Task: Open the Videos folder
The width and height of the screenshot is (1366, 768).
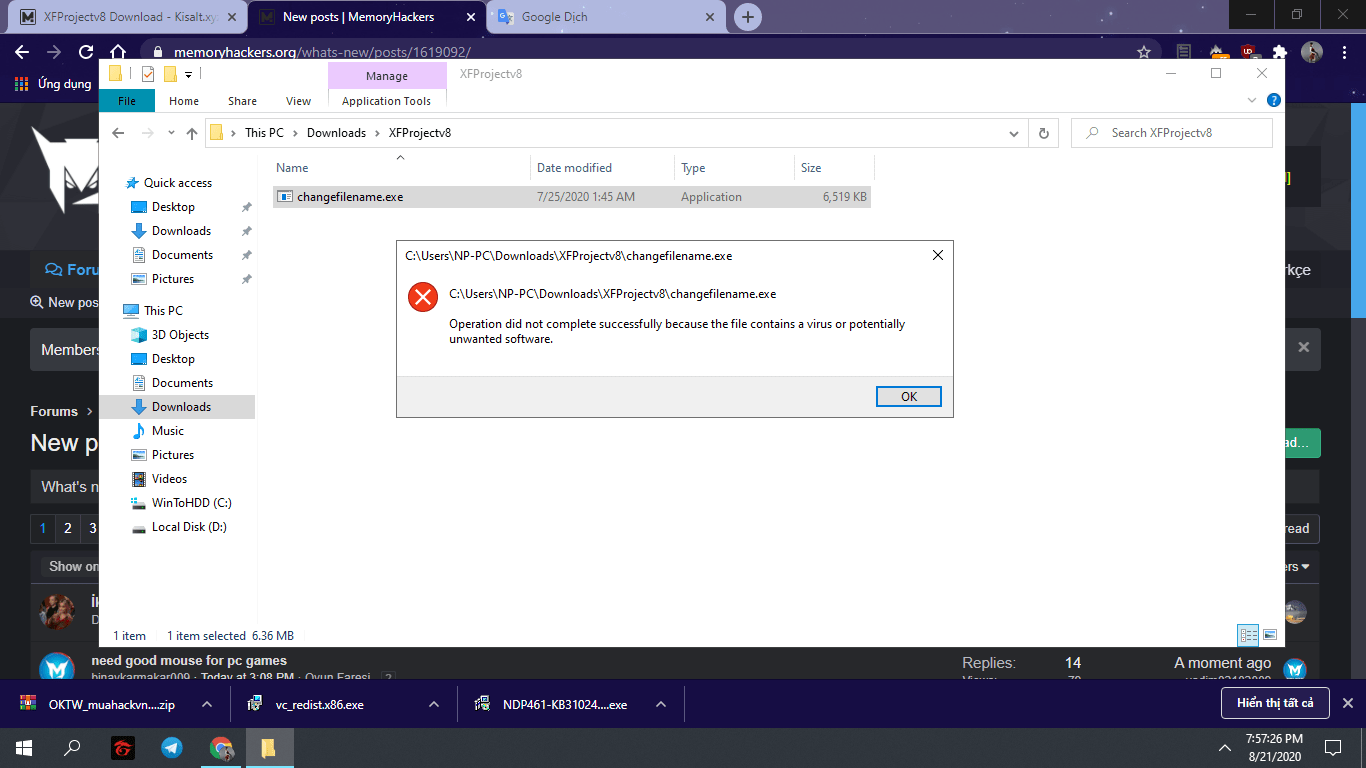Action: [x=169, y=479]
